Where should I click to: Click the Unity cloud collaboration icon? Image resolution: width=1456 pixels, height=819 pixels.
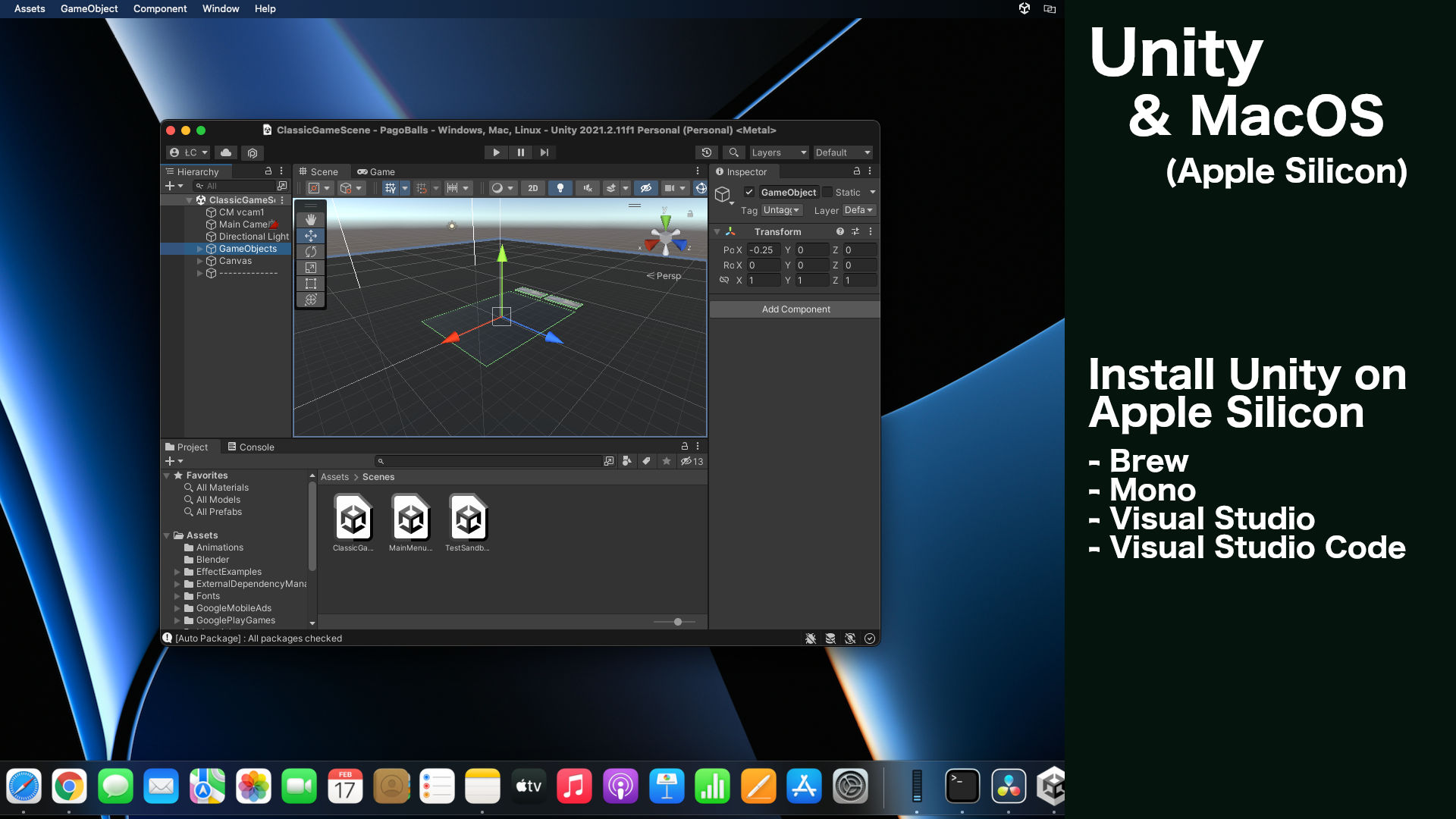[x=226, y=152]
